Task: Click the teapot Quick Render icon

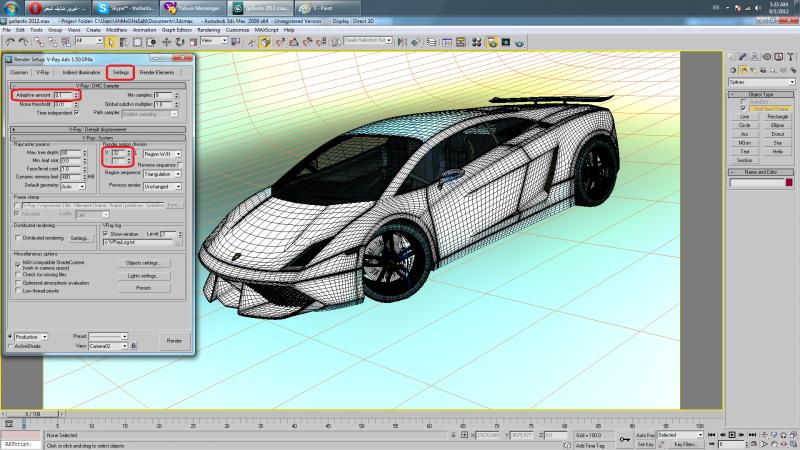Action: click(520, 41)
